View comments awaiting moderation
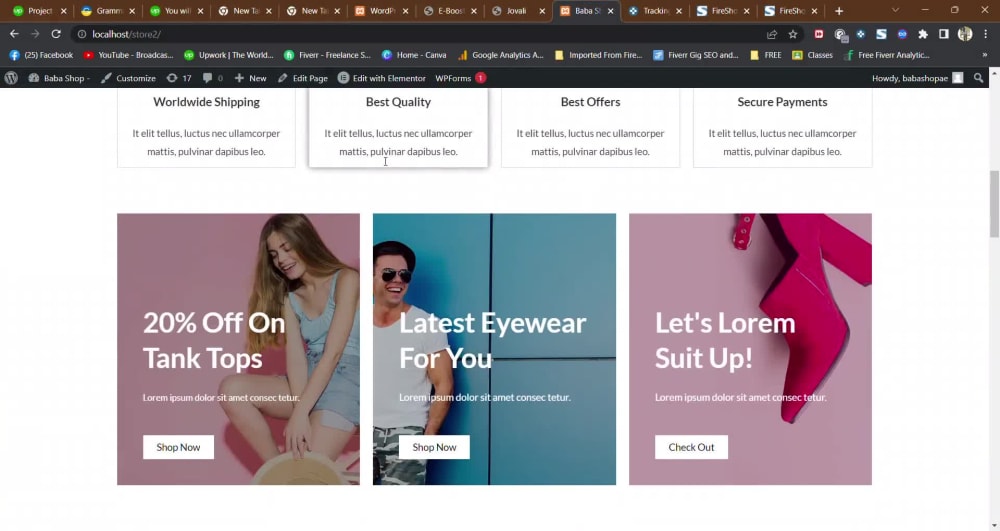The height and width of the screenshot is (531, 1000). pos(213,78)
